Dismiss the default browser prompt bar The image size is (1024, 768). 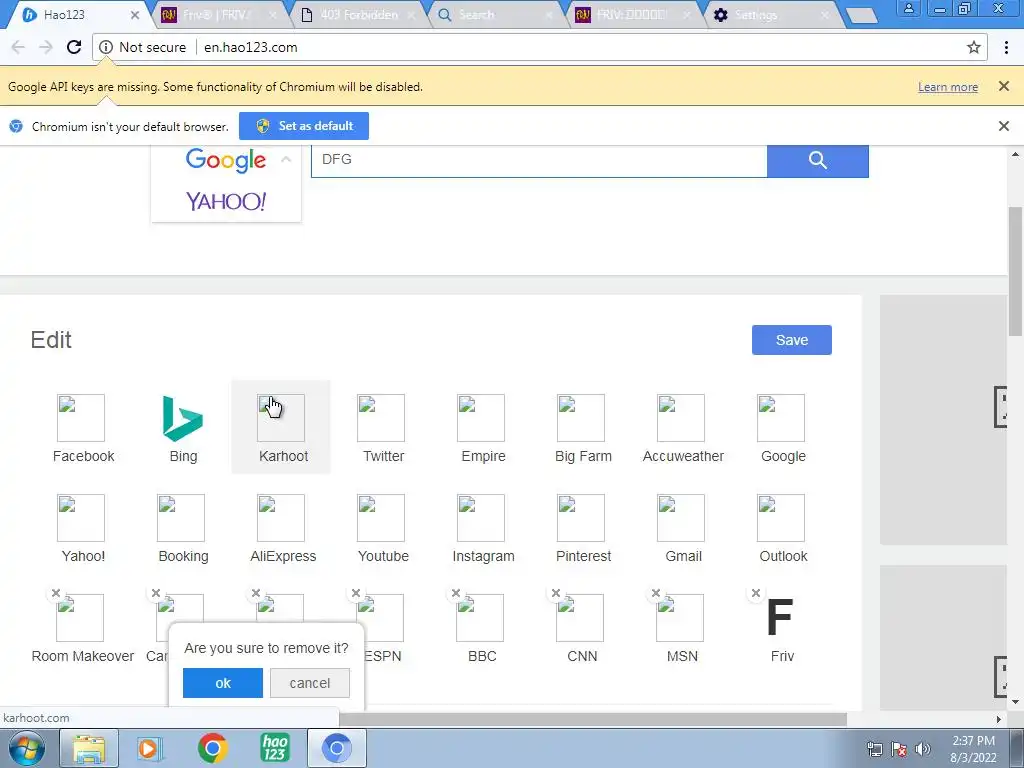[x=1004, y=126]
